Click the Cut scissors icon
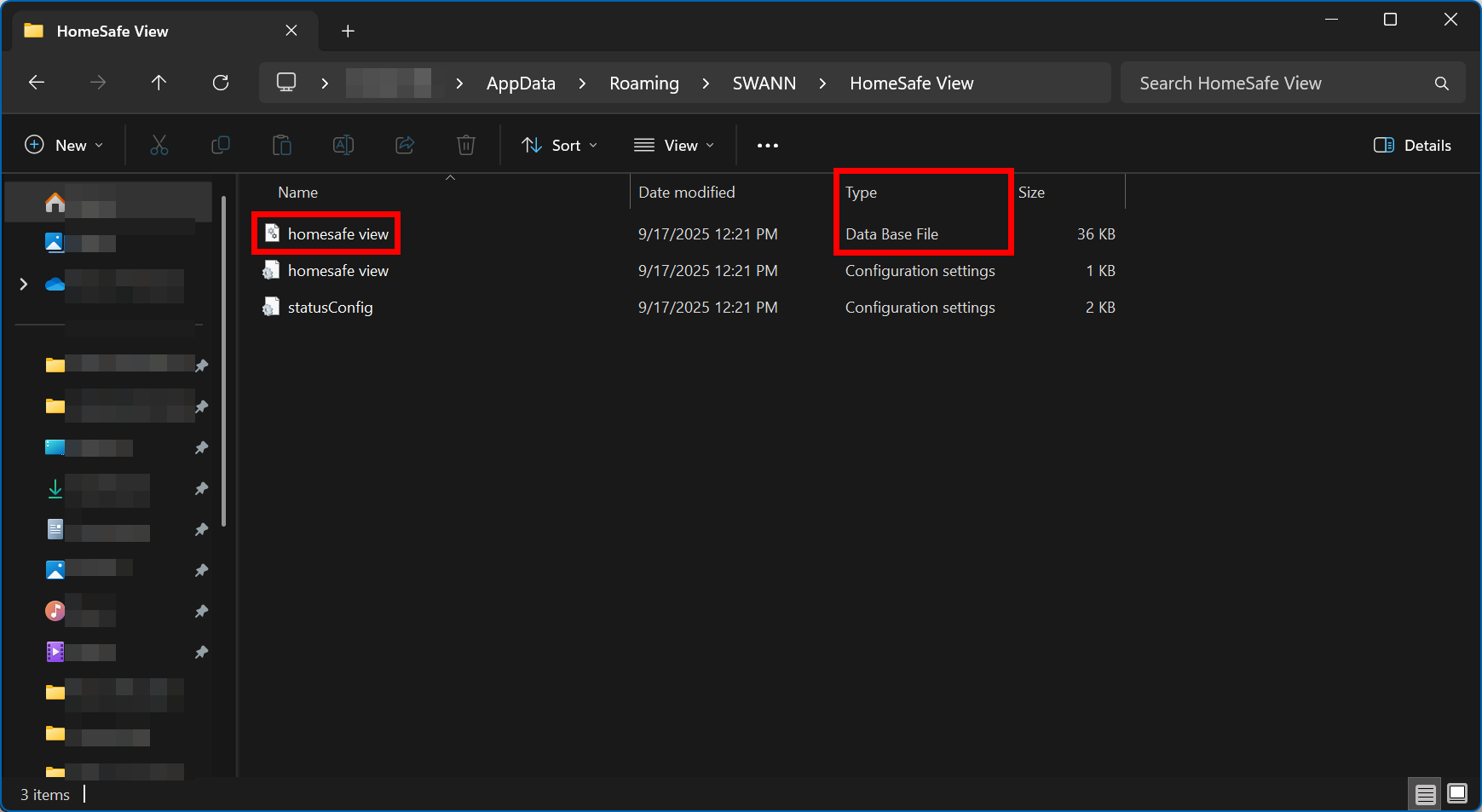This screenshot has width=1482, height=812. [159, 146]
